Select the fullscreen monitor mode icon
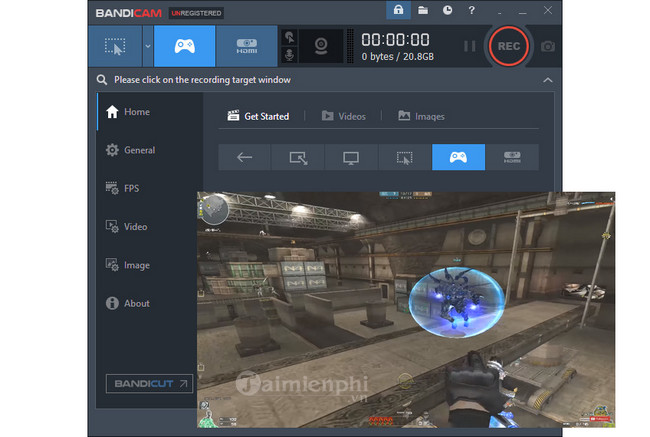Screen dimensions: 650x437 pos(351,157)
